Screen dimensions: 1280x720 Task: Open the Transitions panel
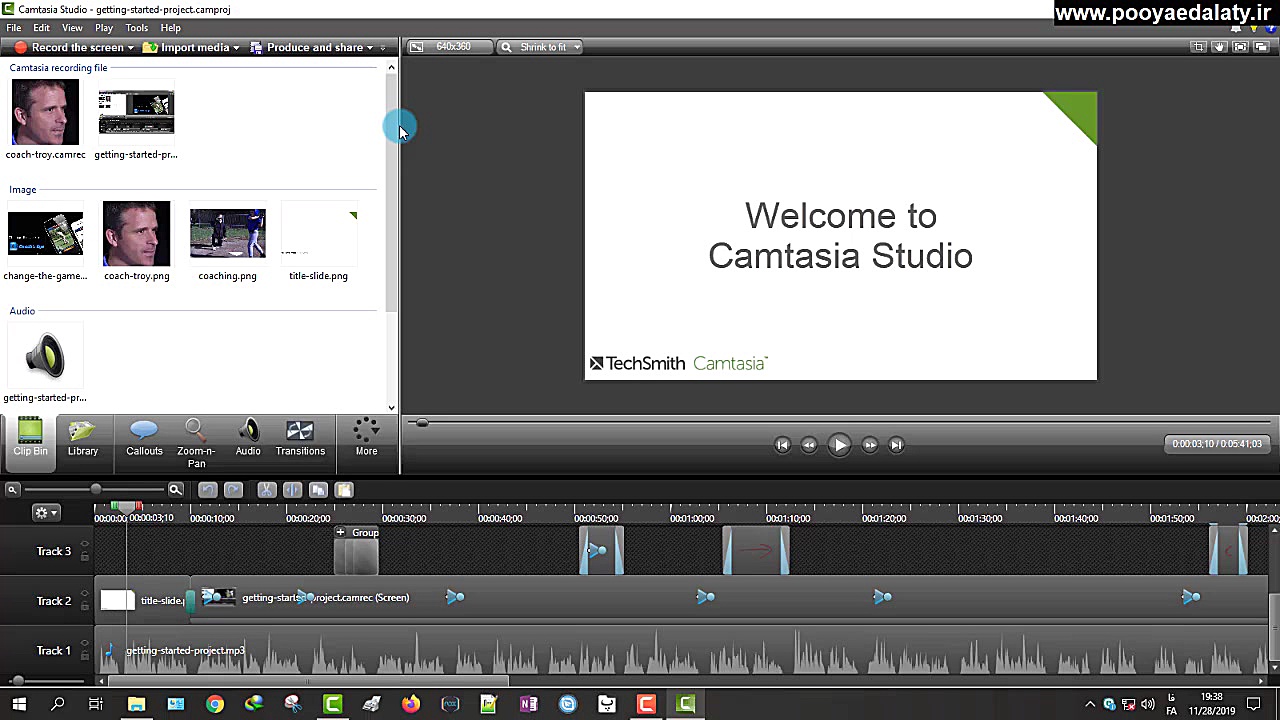coord(300,438)
